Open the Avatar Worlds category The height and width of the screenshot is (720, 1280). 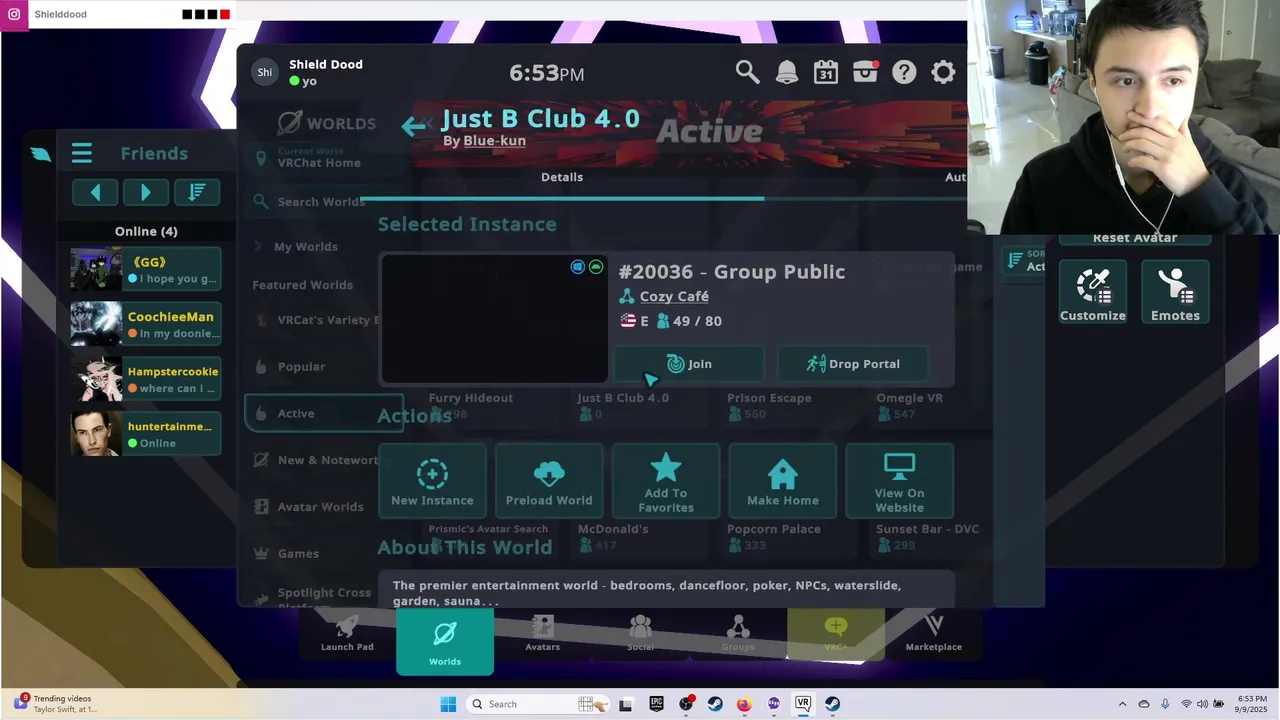[x=320, y=507]
